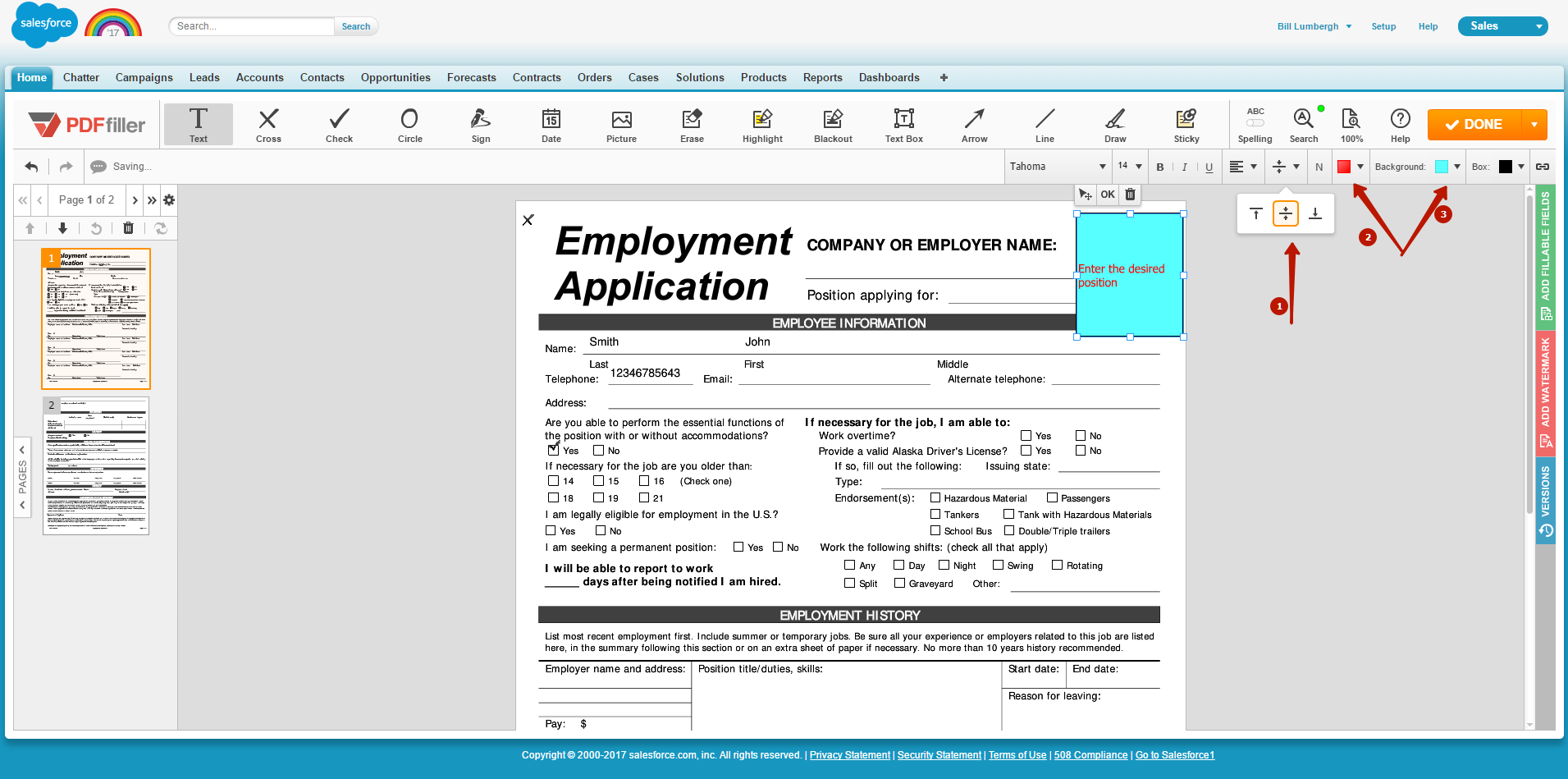Confirm text box with OK button
1568x779 pixels.
coord(1108,195)
